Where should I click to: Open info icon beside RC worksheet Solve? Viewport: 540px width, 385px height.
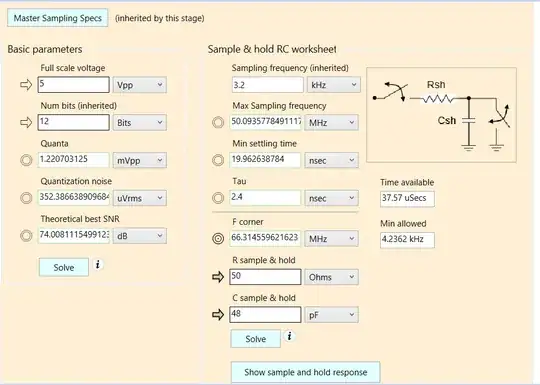click(x=290, y=336)
